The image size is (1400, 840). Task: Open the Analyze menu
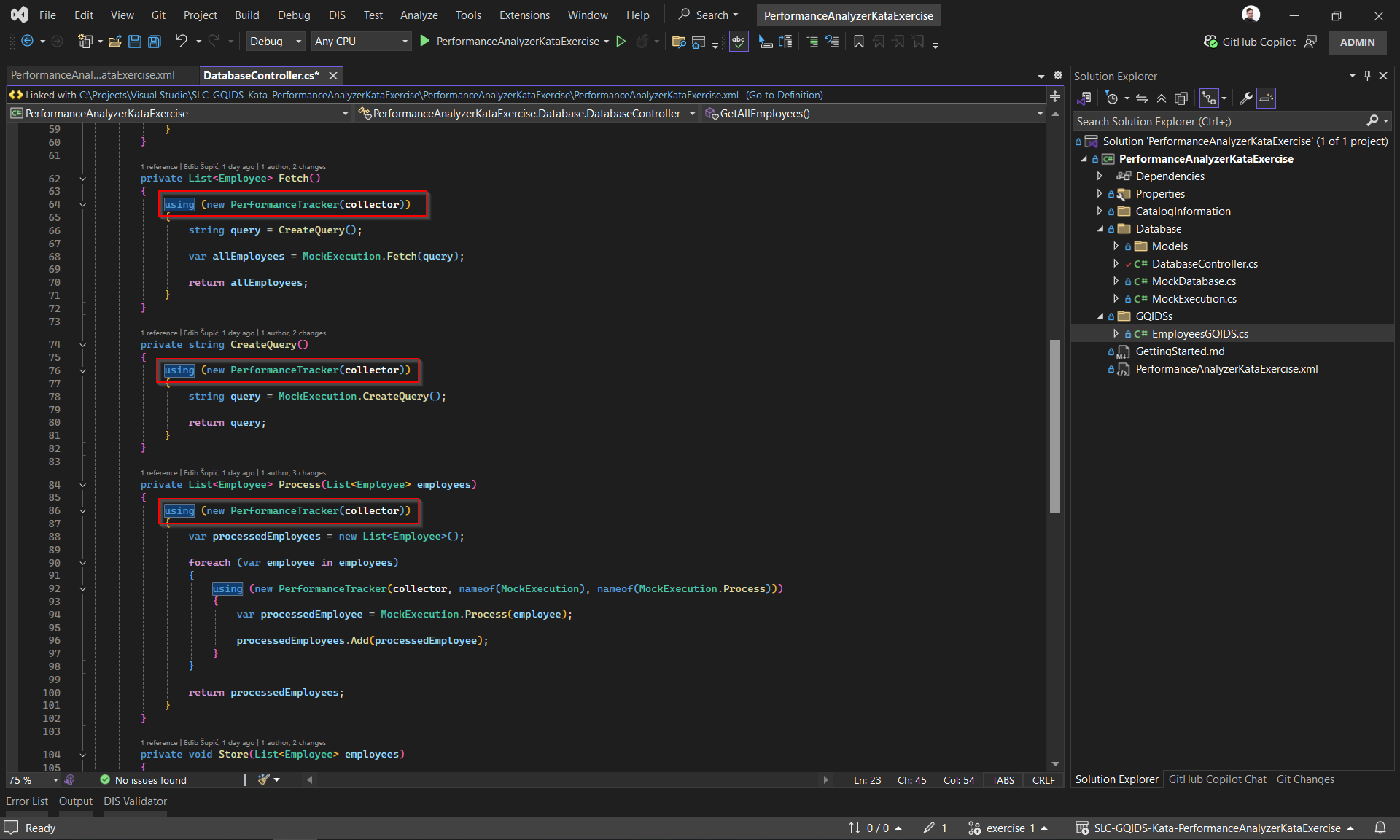pos(419,15)
